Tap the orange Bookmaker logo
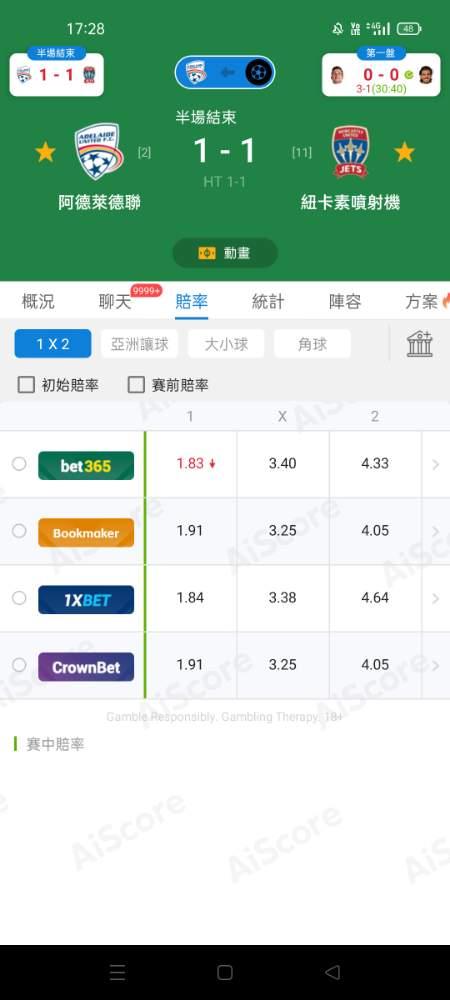450x1000 pixels. [x=86, y=533]
